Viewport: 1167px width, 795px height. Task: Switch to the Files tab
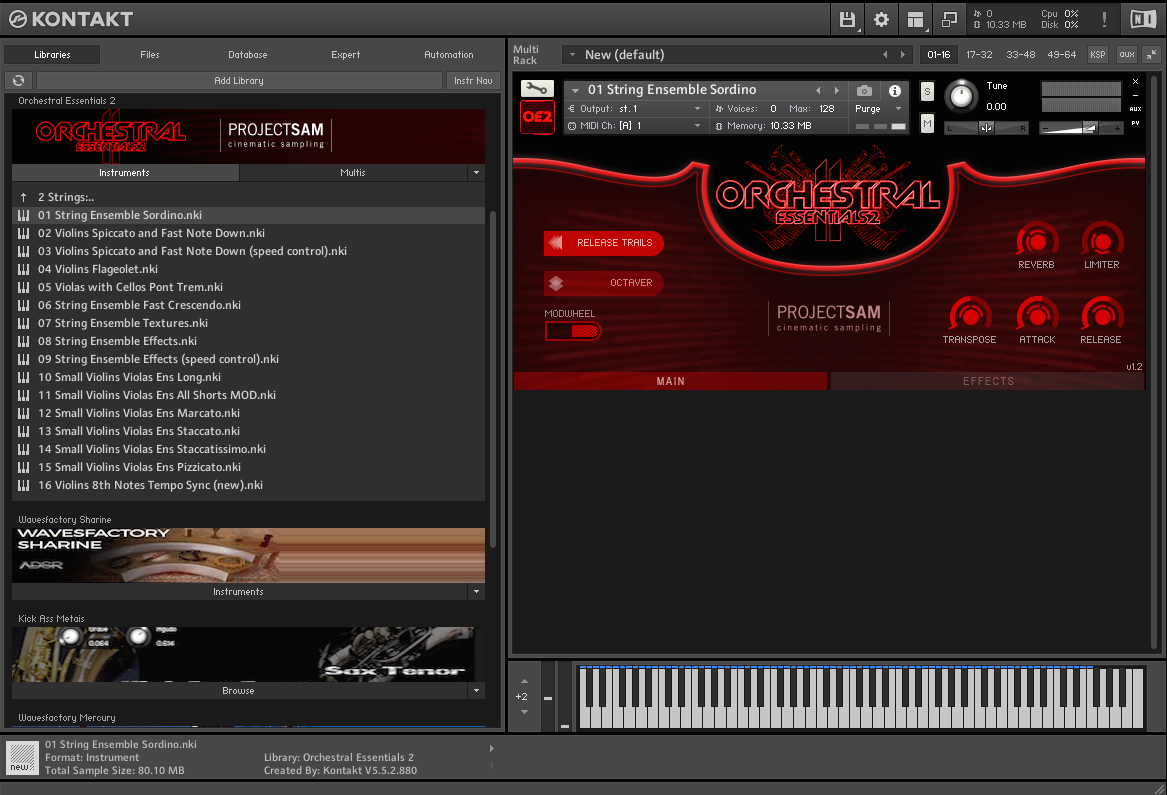[x=150, y=54]
